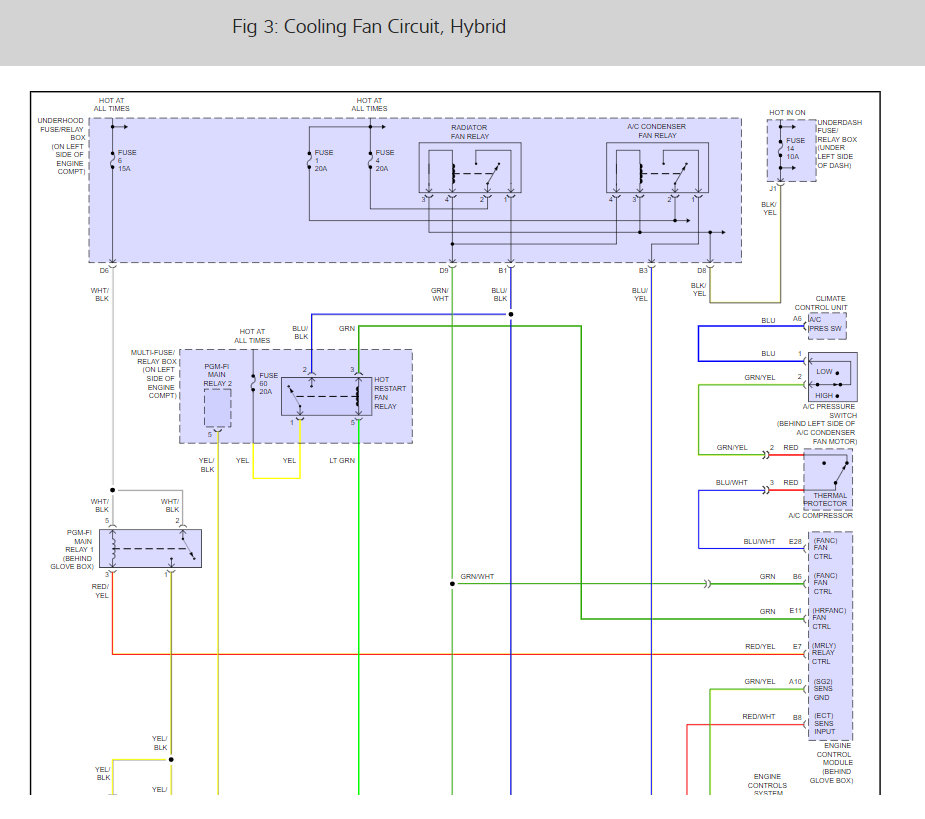Select the RADIATOR FAN RELAY label
This screenshot has height=819, width=925.
tap(470, 132)
